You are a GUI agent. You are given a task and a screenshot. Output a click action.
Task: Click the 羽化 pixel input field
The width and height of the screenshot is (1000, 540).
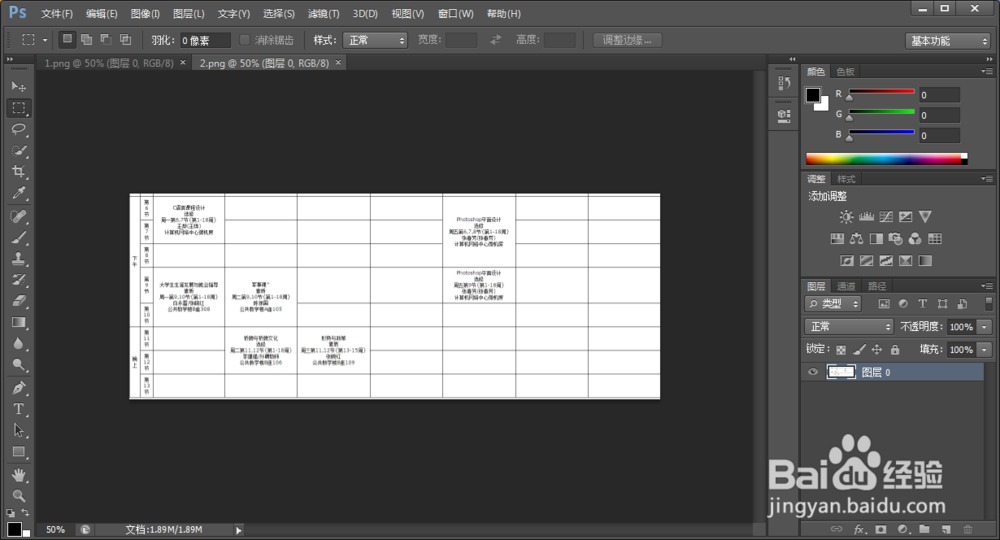tap(205, 40)
